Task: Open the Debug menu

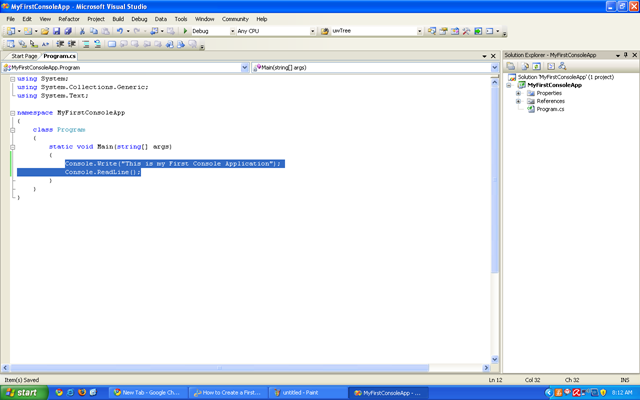Action: 139,19
